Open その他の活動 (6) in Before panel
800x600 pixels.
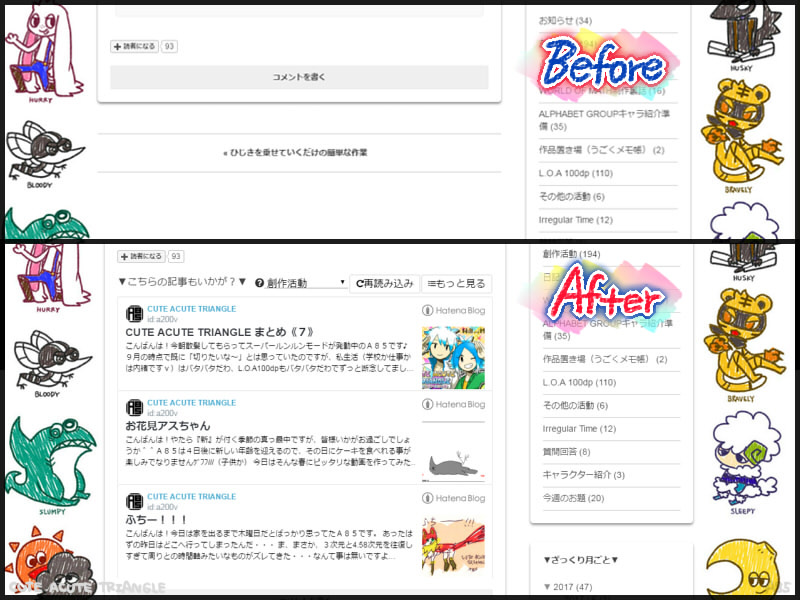[x=571, y=196]
